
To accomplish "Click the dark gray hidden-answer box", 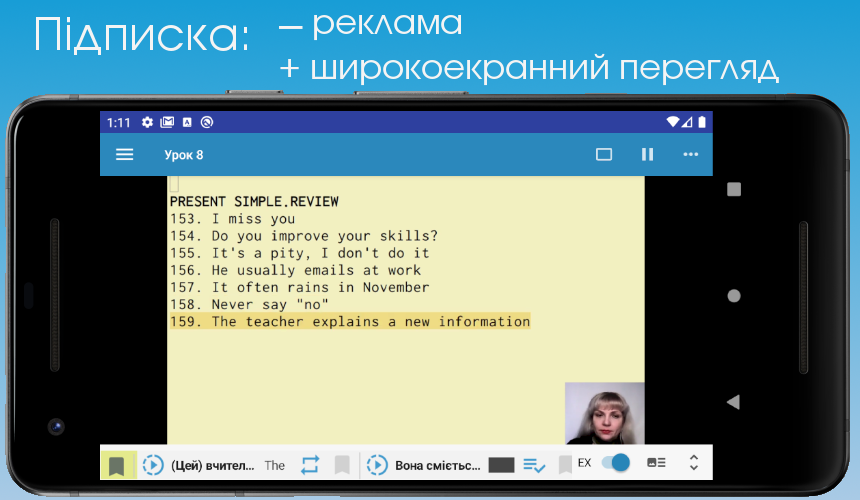I will (501, 465).
